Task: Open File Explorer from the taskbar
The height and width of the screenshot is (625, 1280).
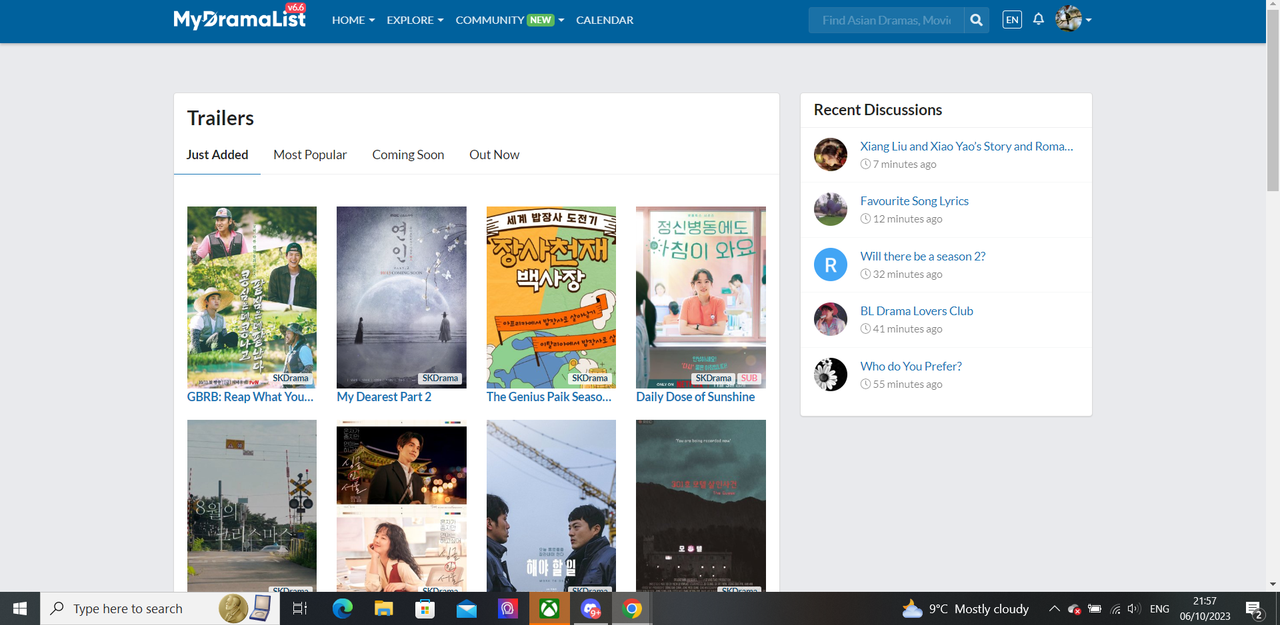Action: pyautogui.click(x=383, y=608)
